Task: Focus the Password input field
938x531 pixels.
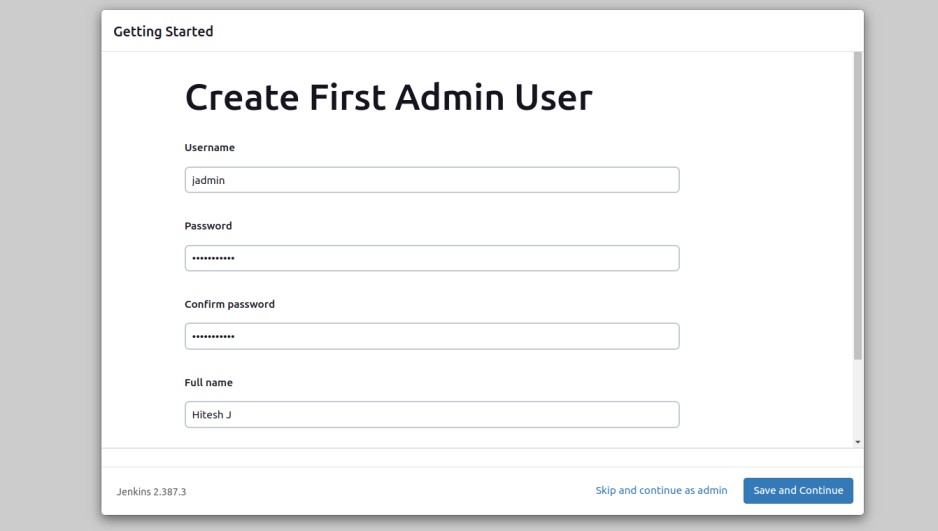Action: point(431,258)
